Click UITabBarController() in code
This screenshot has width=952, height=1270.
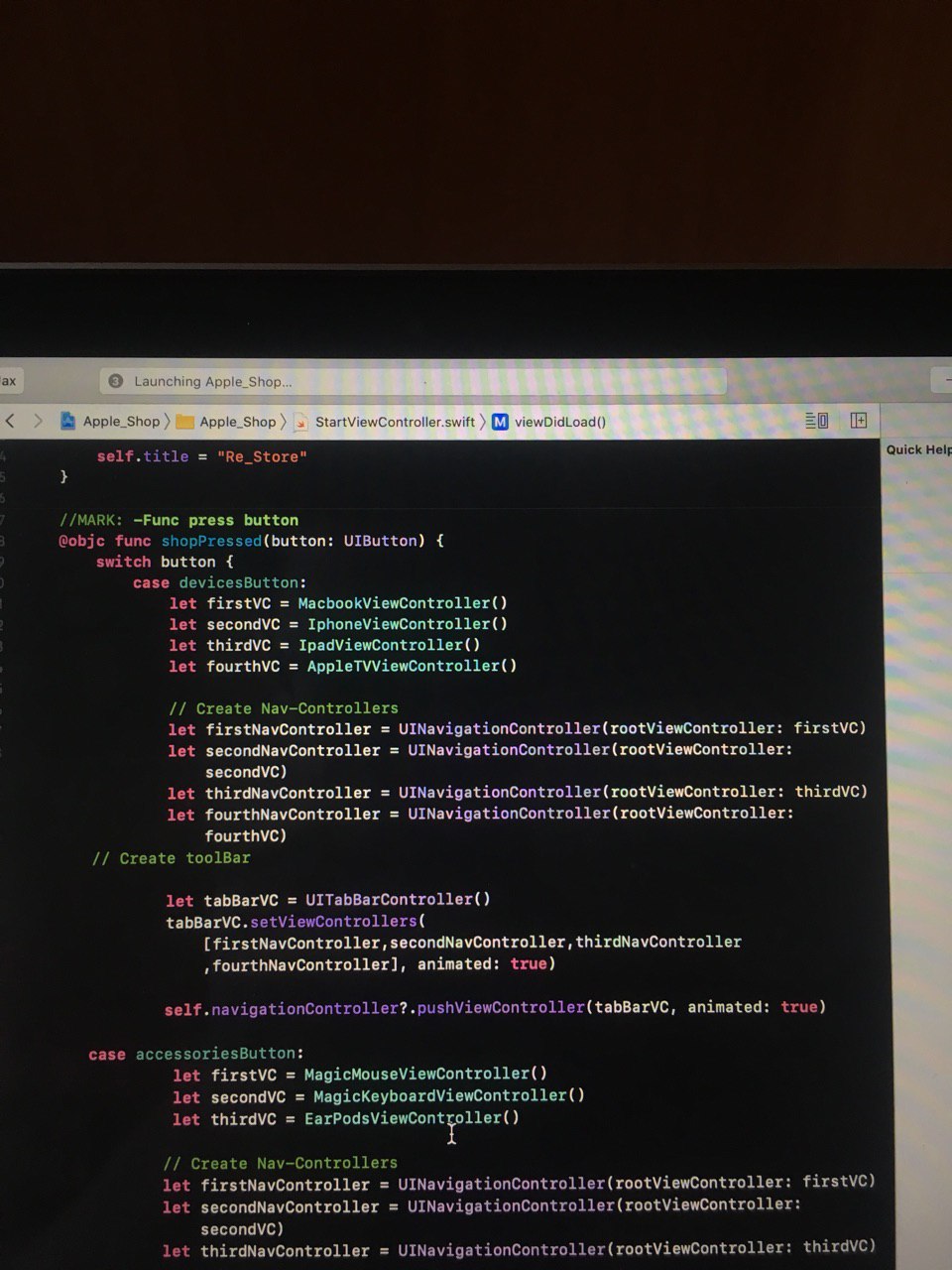pos(398,900)
